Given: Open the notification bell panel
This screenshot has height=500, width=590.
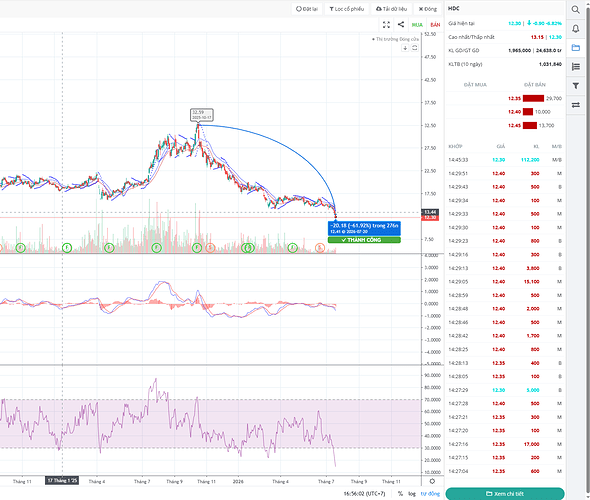Looking at the screenshot, I should tap(575, 29).
